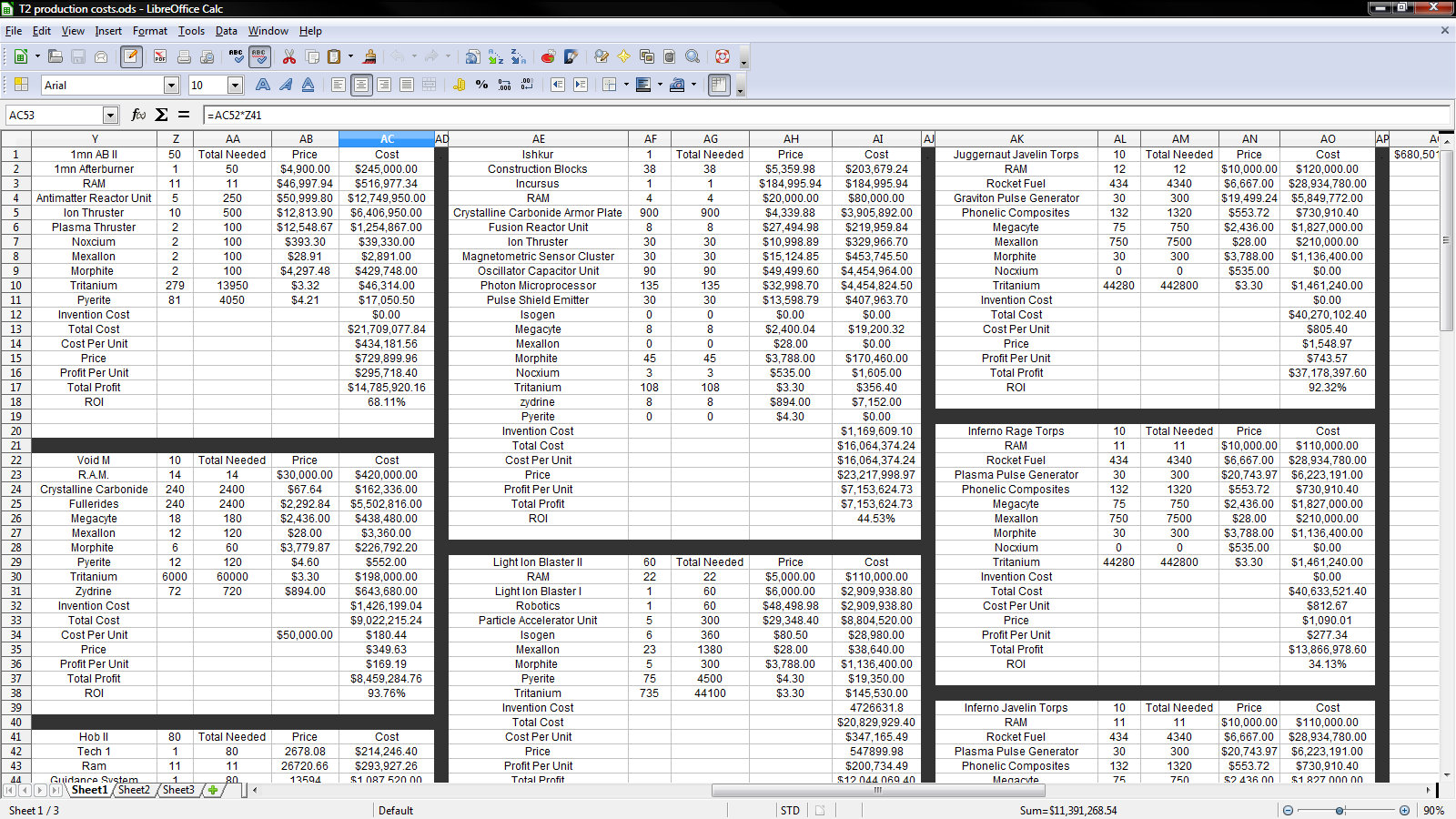Open the Font Color dropdown arrow
Viewport: 1456px width, 819px height.
(x=693, y=85)
